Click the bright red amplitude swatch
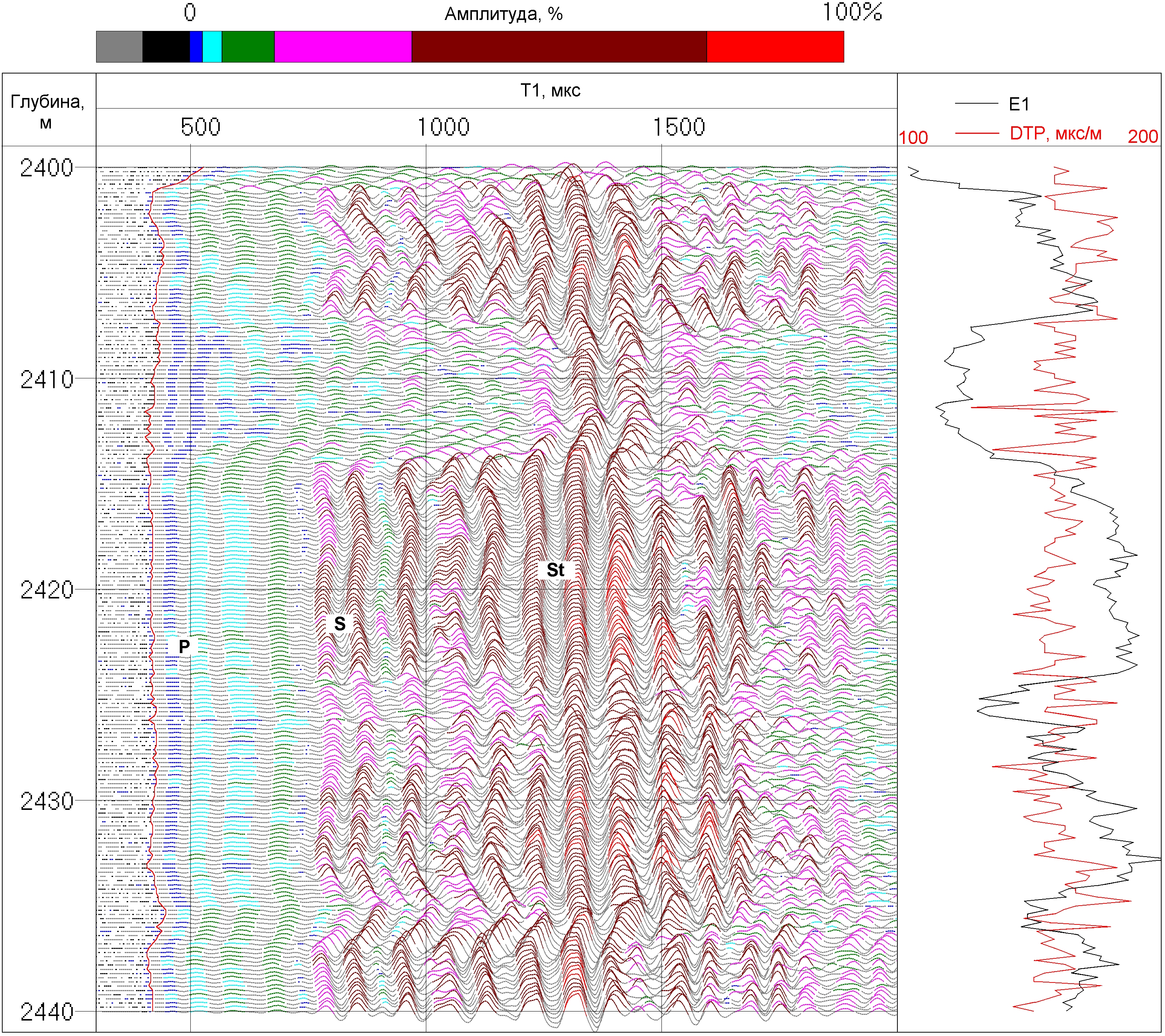Viewport: 1165px width, 1036px height. 775,47
